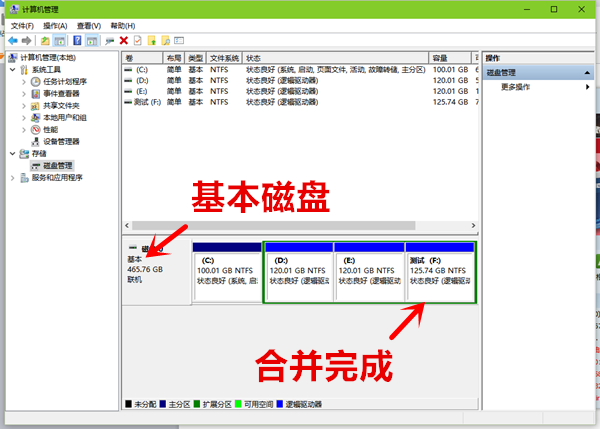Screen dimensions: 600x429
Task: Select the (D:) partition block in disk map
Action: (x=298, y=272)
